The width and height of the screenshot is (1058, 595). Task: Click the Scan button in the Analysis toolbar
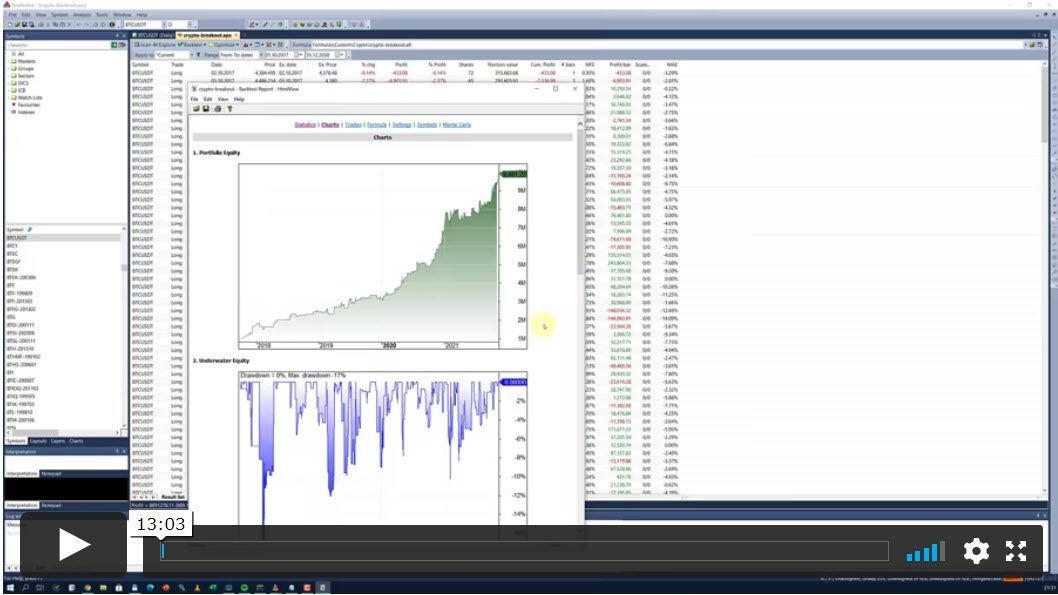[x=142, y=45]
